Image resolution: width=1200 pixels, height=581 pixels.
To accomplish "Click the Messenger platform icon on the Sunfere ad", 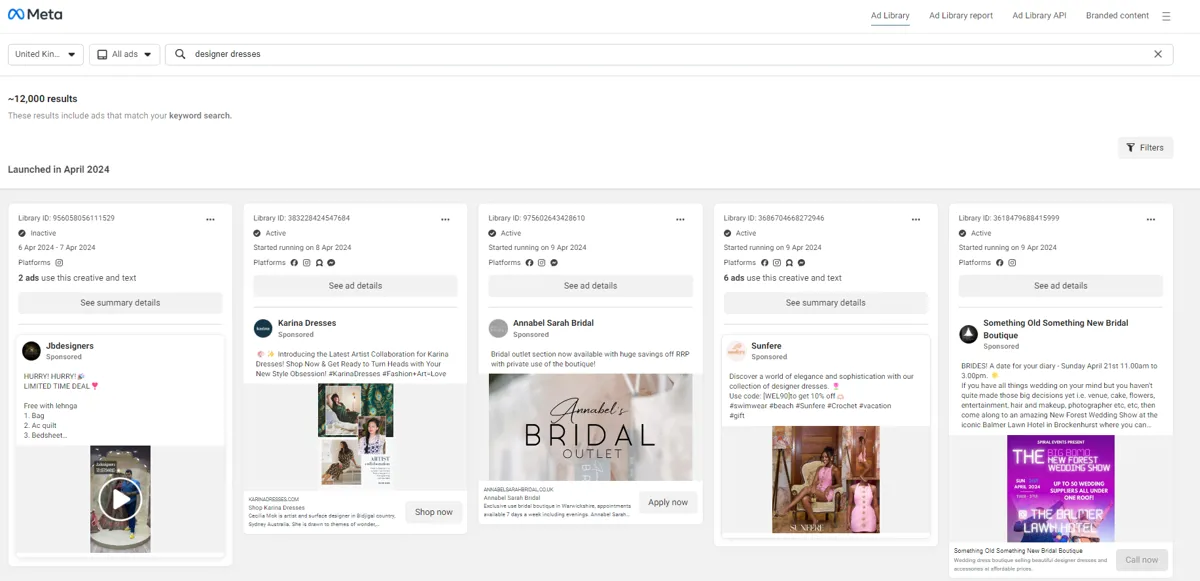I will (801, 263).
